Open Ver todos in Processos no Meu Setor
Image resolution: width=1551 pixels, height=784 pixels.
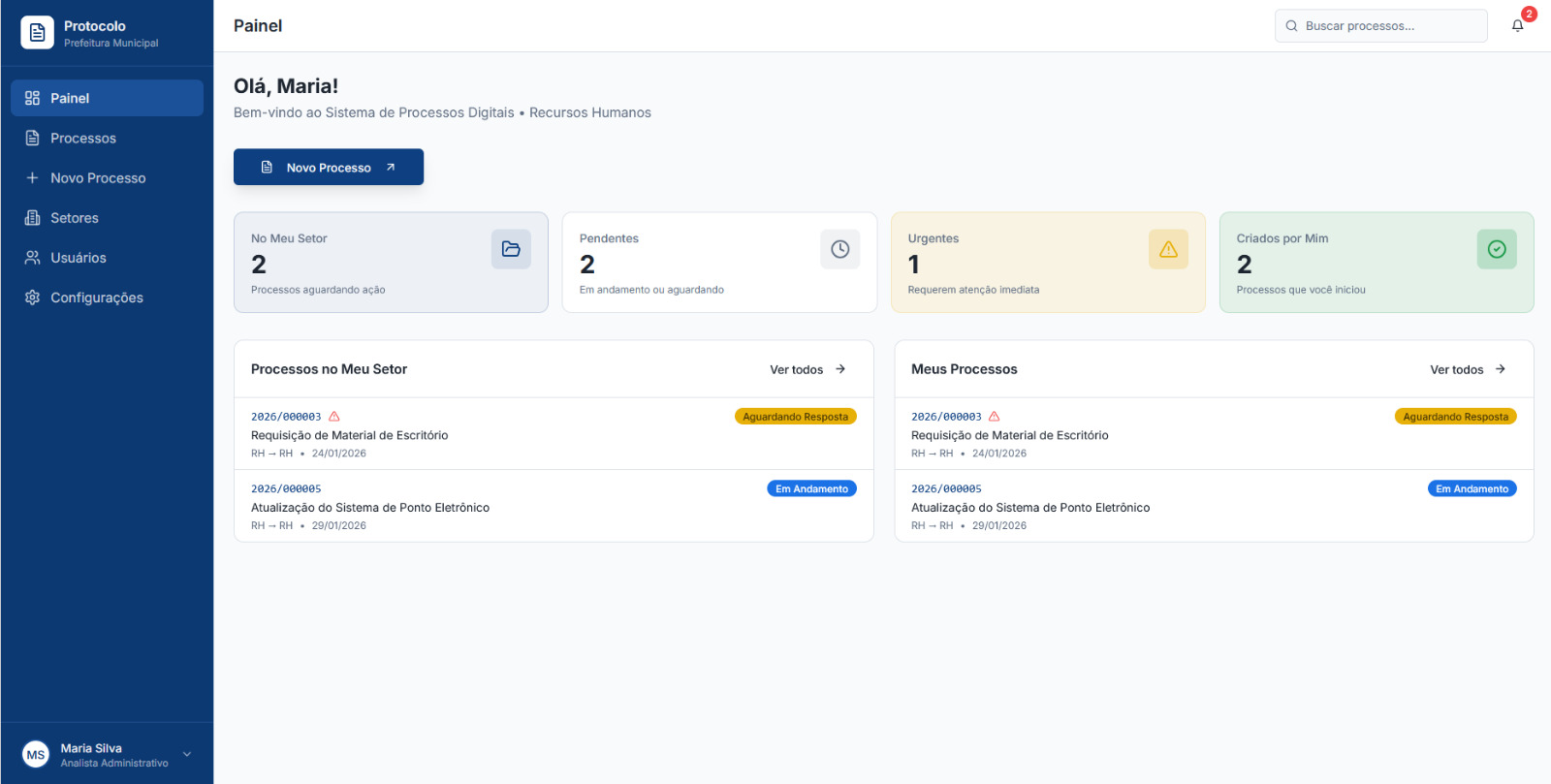[807, 369]
